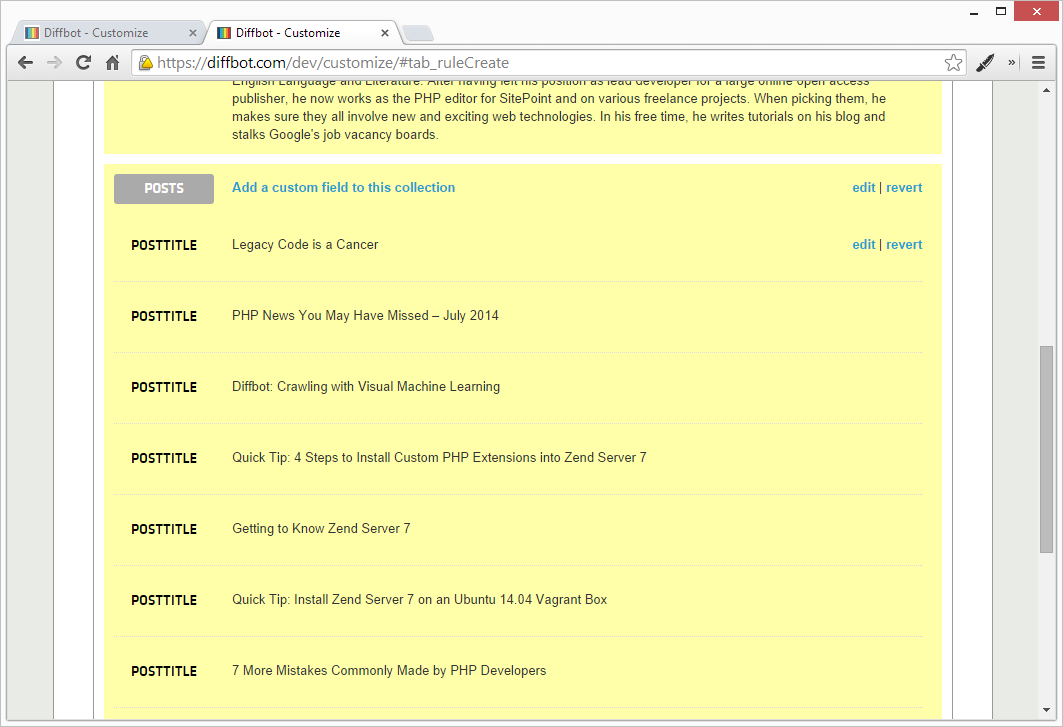Click the gray POSTS collection label
The height and width of the screenshot is (727, 1063).
coord(164,188)
